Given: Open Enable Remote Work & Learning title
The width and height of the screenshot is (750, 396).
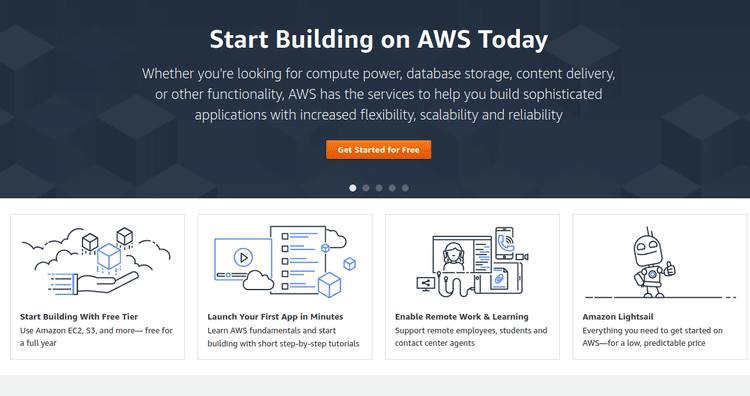Looking at the screenshot, I should click(462, 317).
